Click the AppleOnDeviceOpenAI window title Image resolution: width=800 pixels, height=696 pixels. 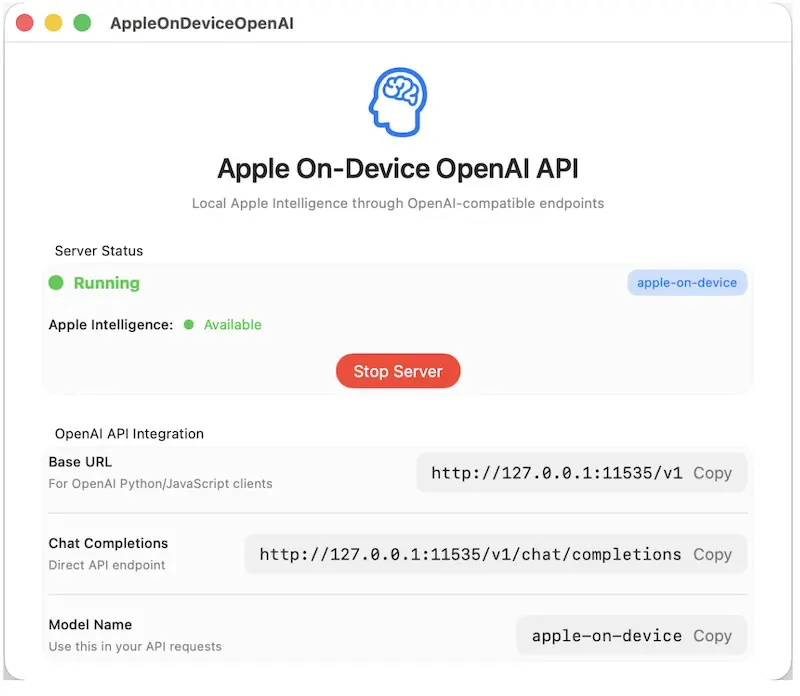tap(202, 23)
